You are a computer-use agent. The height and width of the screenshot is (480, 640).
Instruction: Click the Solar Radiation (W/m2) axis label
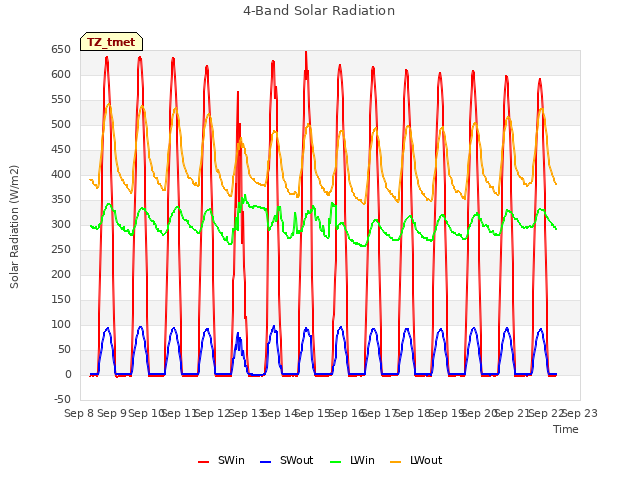(x=14, y=227)
